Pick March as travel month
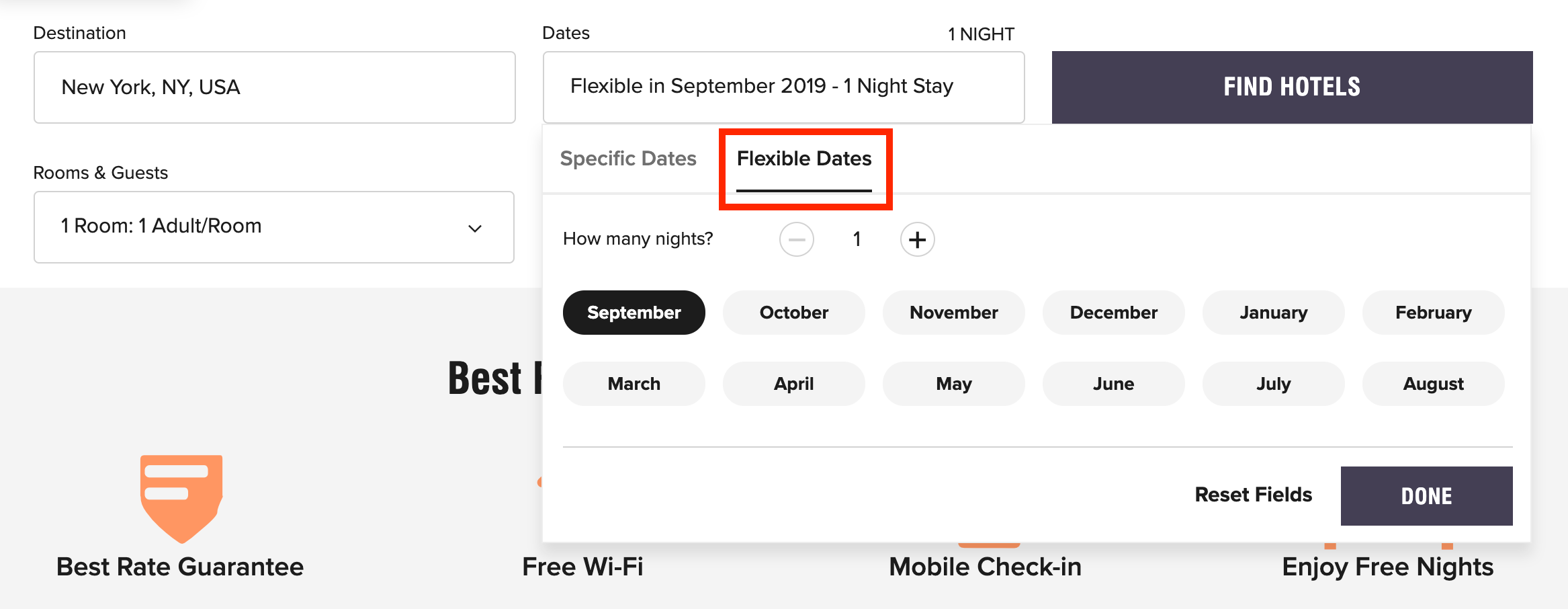This screenshot has height=609, width=1568. (x=634, y=384)
